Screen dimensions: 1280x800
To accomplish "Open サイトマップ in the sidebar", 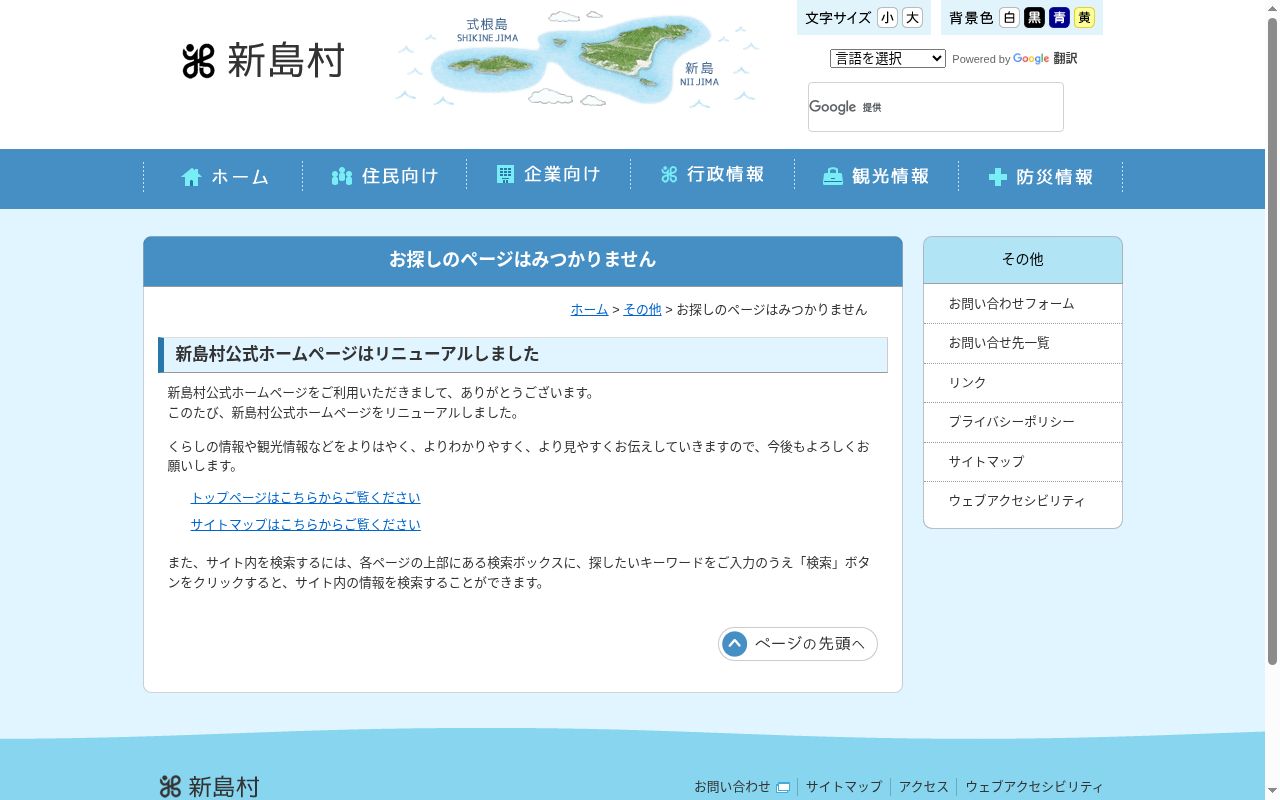I will (1023, 462).
